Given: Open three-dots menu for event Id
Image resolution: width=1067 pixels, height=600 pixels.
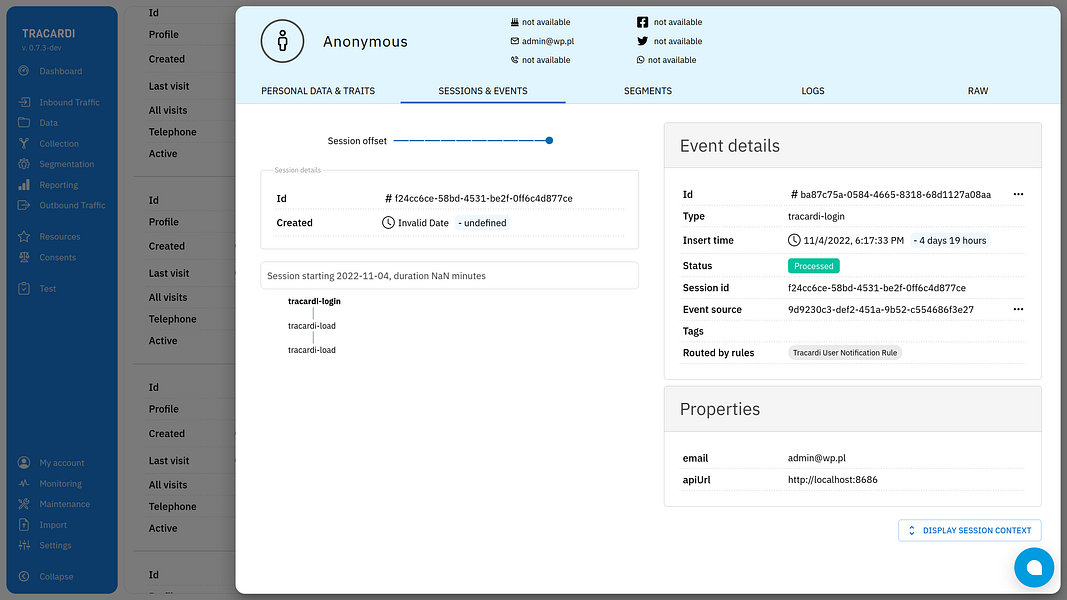Looking at the screenshot, I should pos(1018,194).
